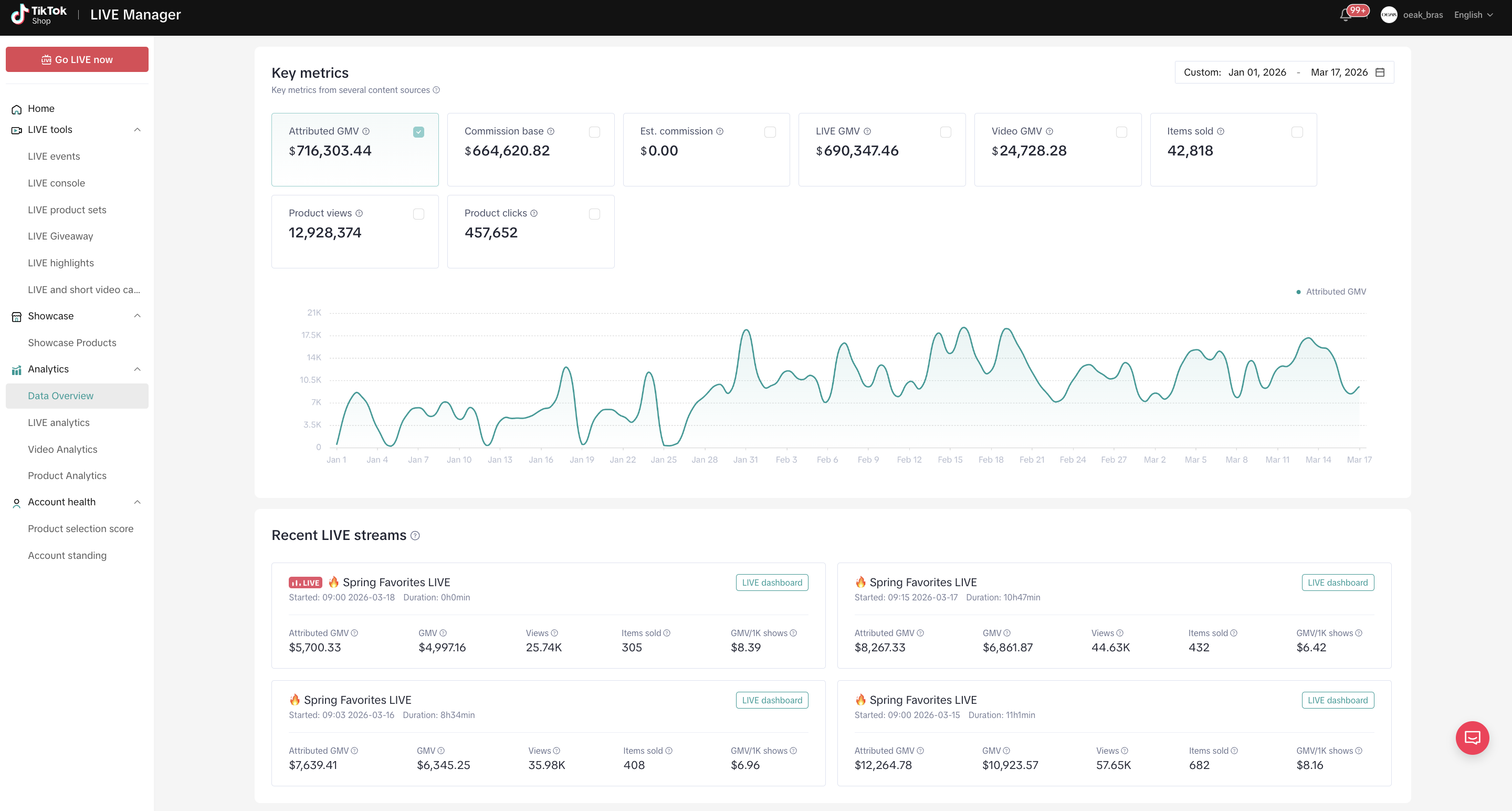This screenshot has width=1512, height=811.
Task: Uncheck the Attributed GMV metric checkbox
Action: pyautogui.click(x=418, y=132)
